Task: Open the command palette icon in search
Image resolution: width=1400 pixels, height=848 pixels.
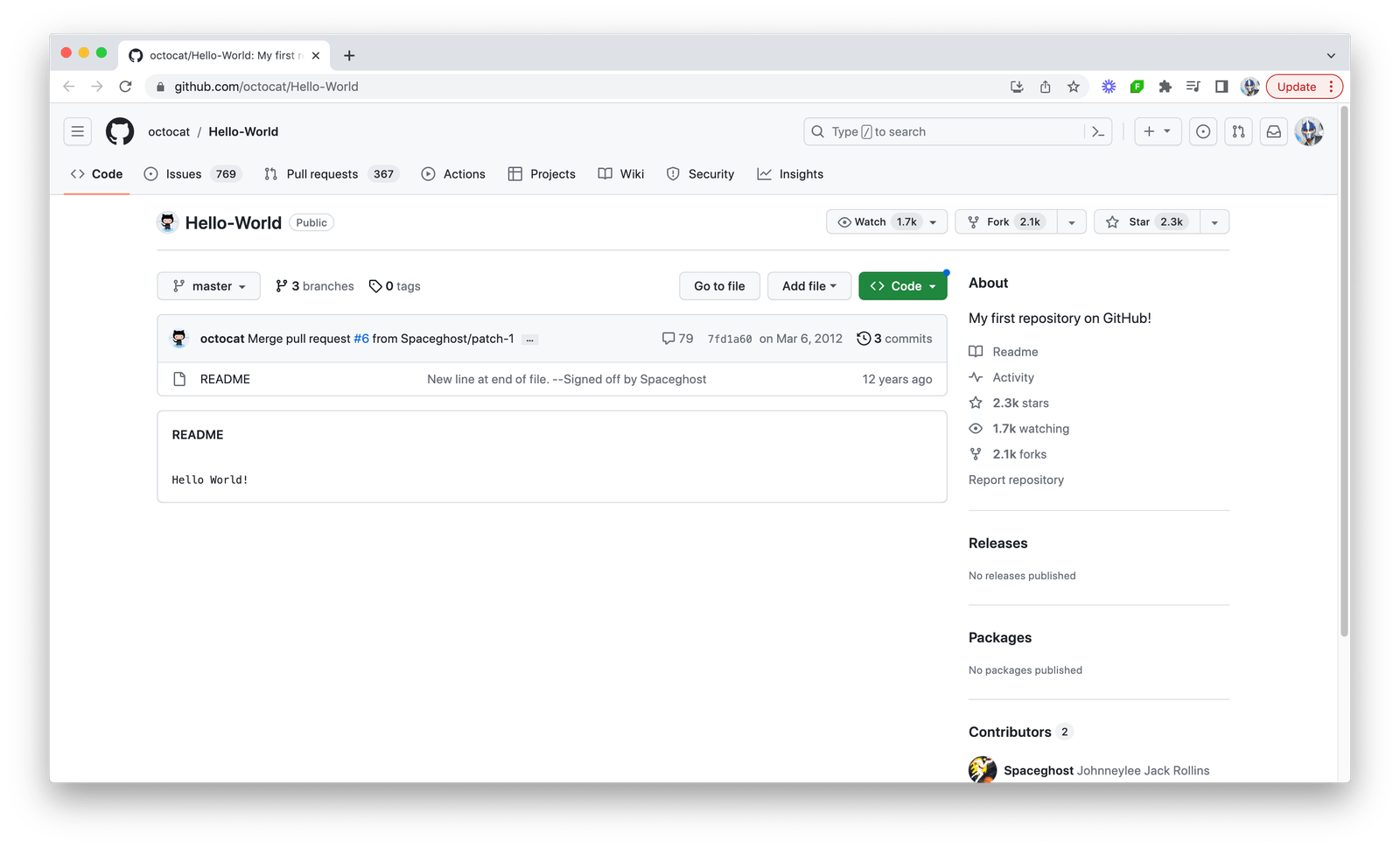Action: pyautogui.click(x=1098, y=131)
